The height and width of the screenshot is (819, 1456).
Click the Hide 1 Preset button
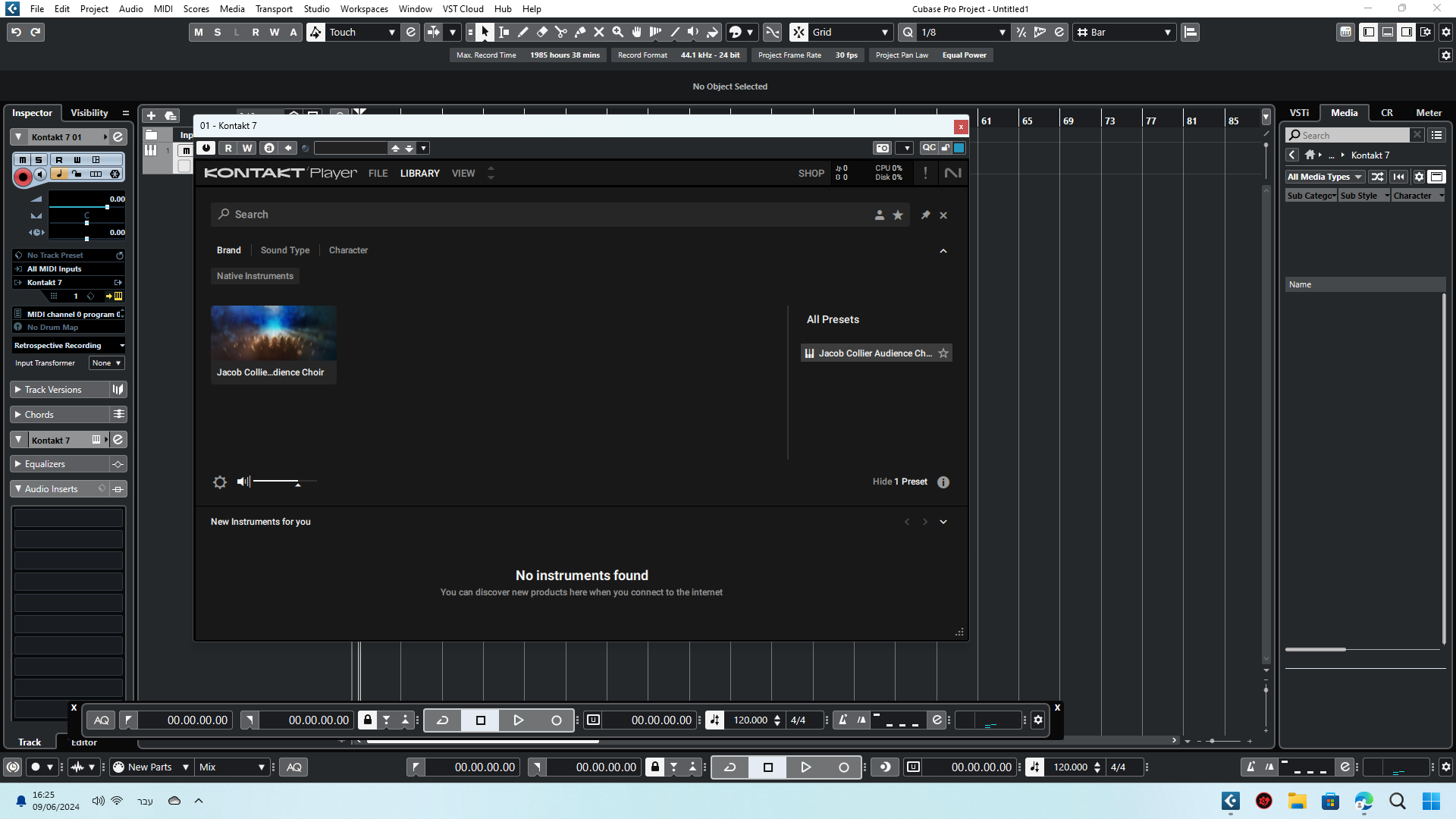click(x=899, y=482)
